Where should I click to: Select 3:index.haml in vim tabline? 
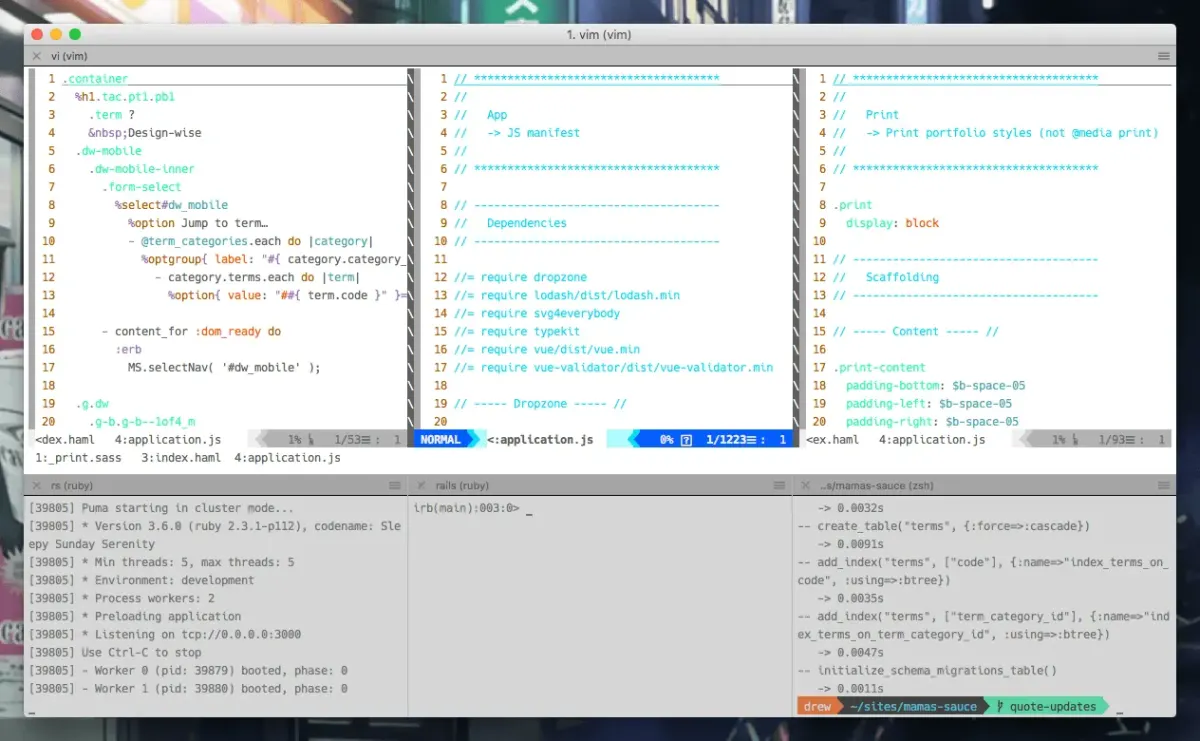[x=181, y=458]
